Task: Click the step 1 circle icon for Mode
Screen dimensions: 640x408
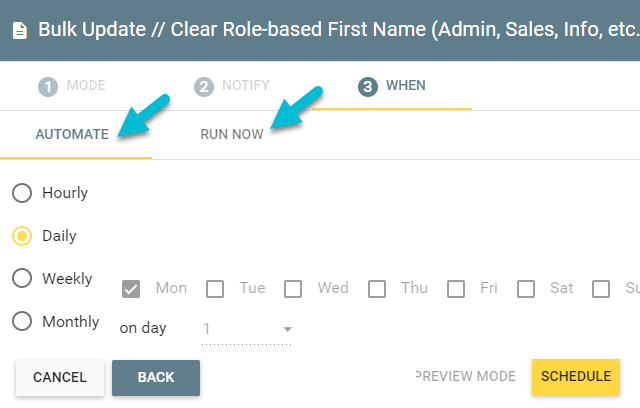Action: pos(48,86)
